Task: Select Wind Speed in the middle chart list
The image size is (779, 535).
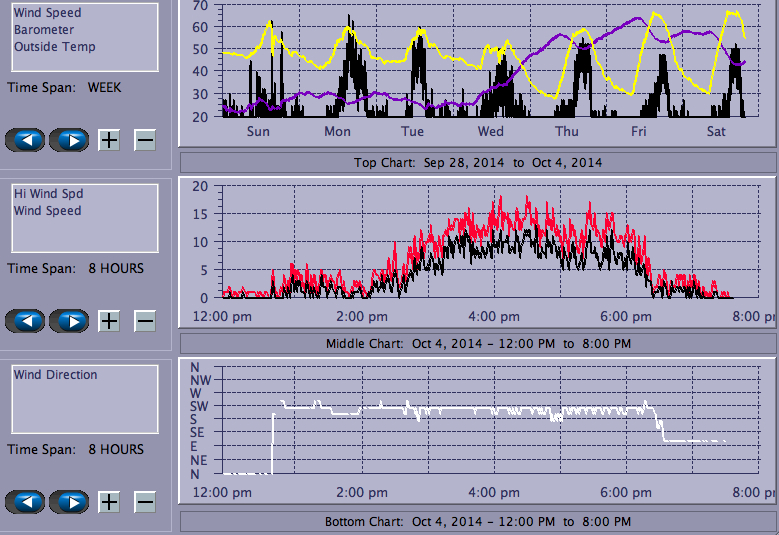Action: (x=47, y=211)
